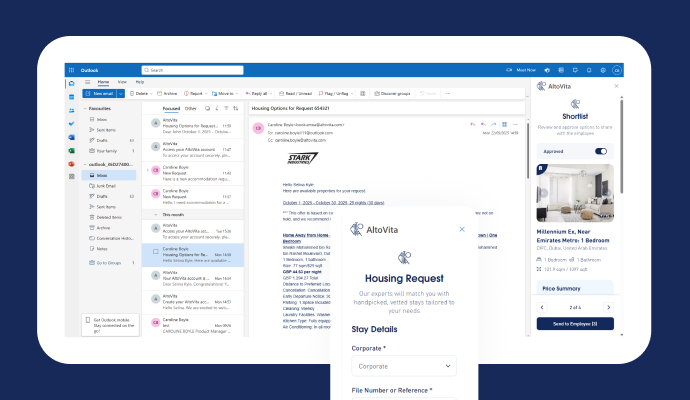Check the Housing Options Mon email checkbox
This screenshot has width=690, height=400.
[x=155, y=252]
